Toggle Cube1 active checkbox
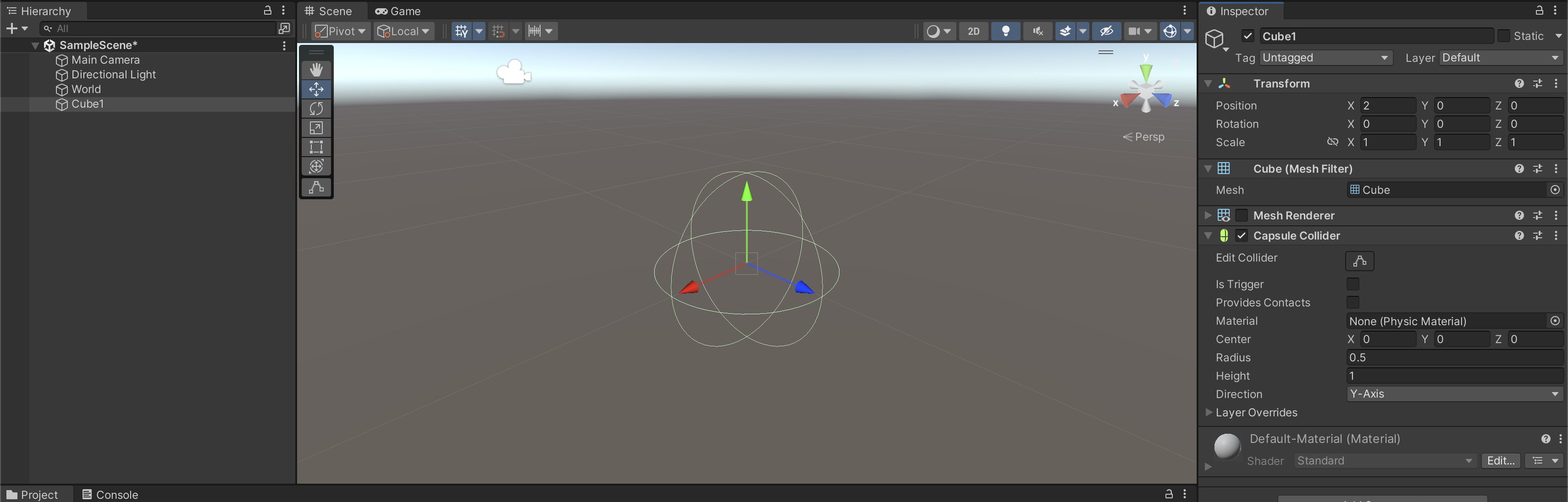Image resolution: width=1568 pixels, height=502 pixels. [1248, 36]
